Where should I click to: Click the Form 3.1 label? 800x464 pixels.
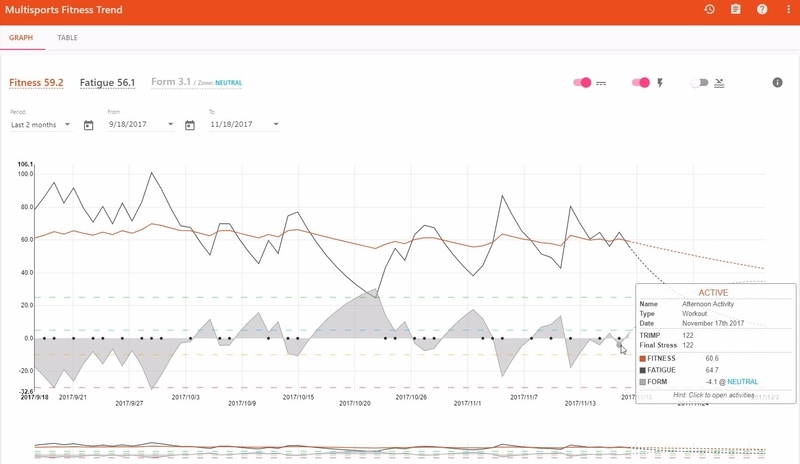(x=171, y=82)
